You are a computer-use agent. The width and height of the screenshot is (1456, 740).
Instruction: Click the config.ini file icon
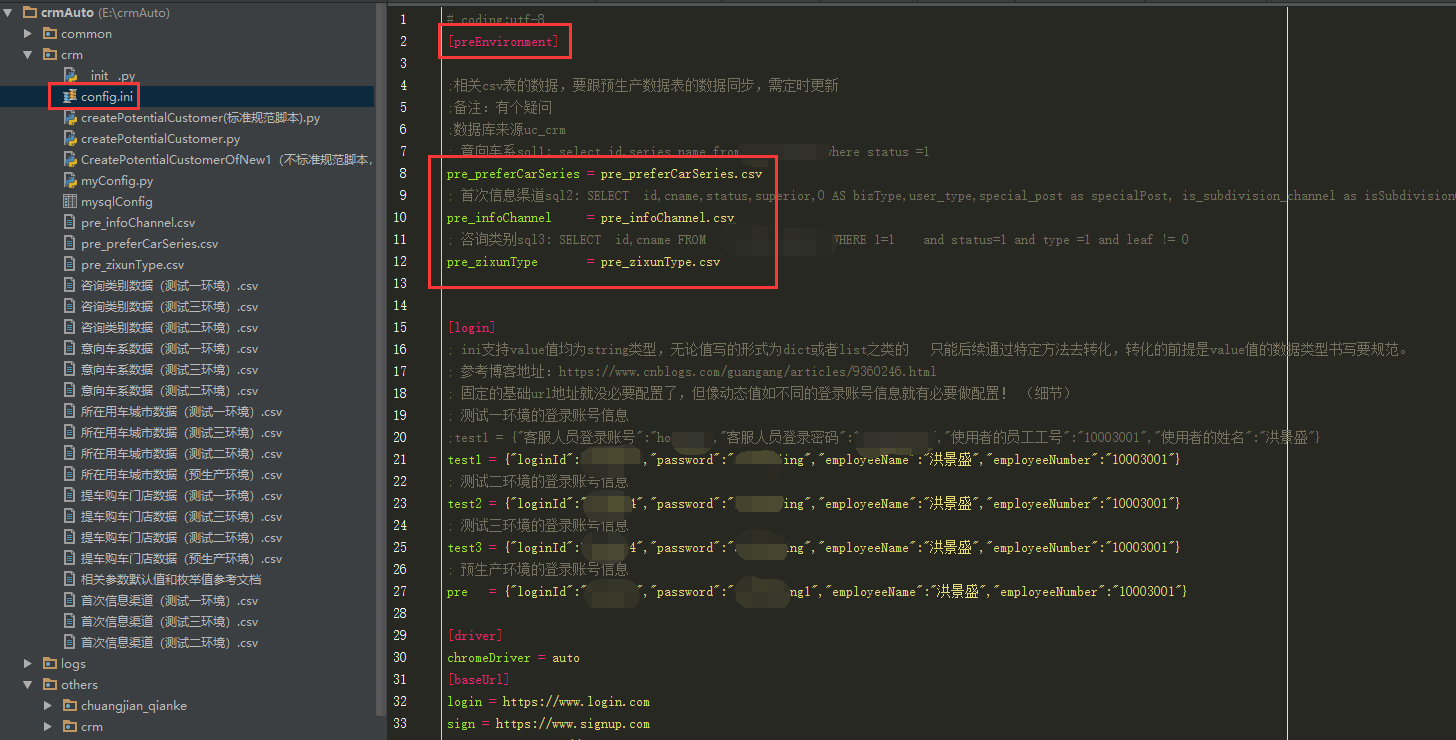70,97
